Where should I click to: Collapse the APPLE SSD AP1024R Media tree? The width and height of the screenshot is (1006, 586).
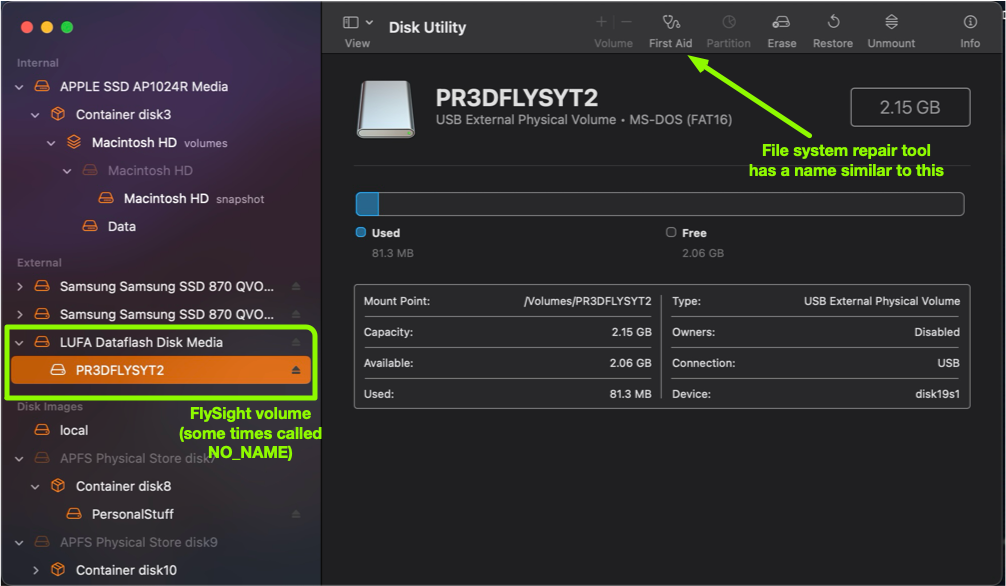click(19, 87)
